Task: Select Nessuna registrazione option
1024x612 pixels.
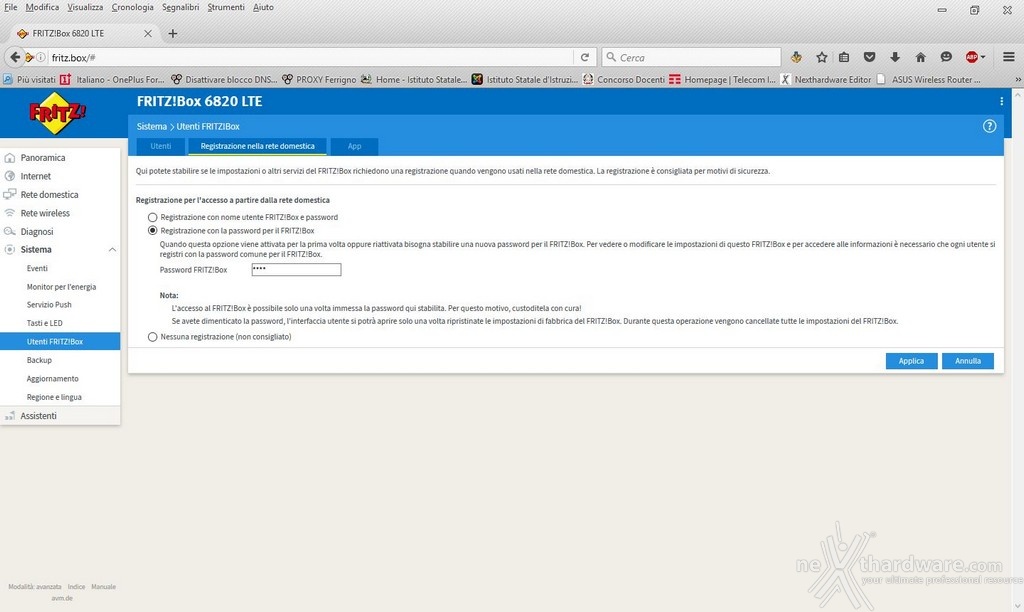Action: point(153,337)
